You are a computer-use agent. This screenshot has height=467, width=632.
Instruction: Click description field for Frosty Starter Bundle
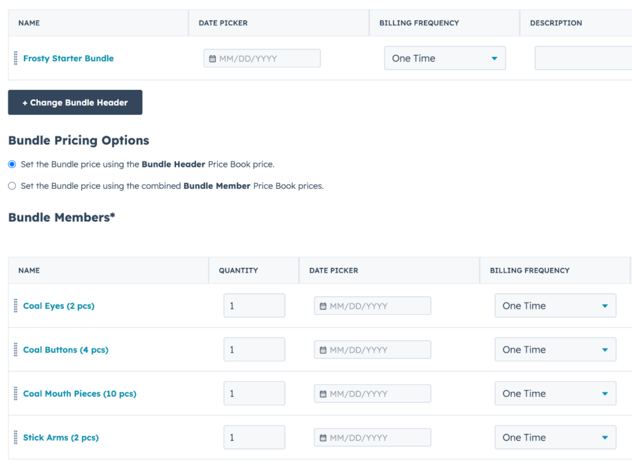click(582, 59)
